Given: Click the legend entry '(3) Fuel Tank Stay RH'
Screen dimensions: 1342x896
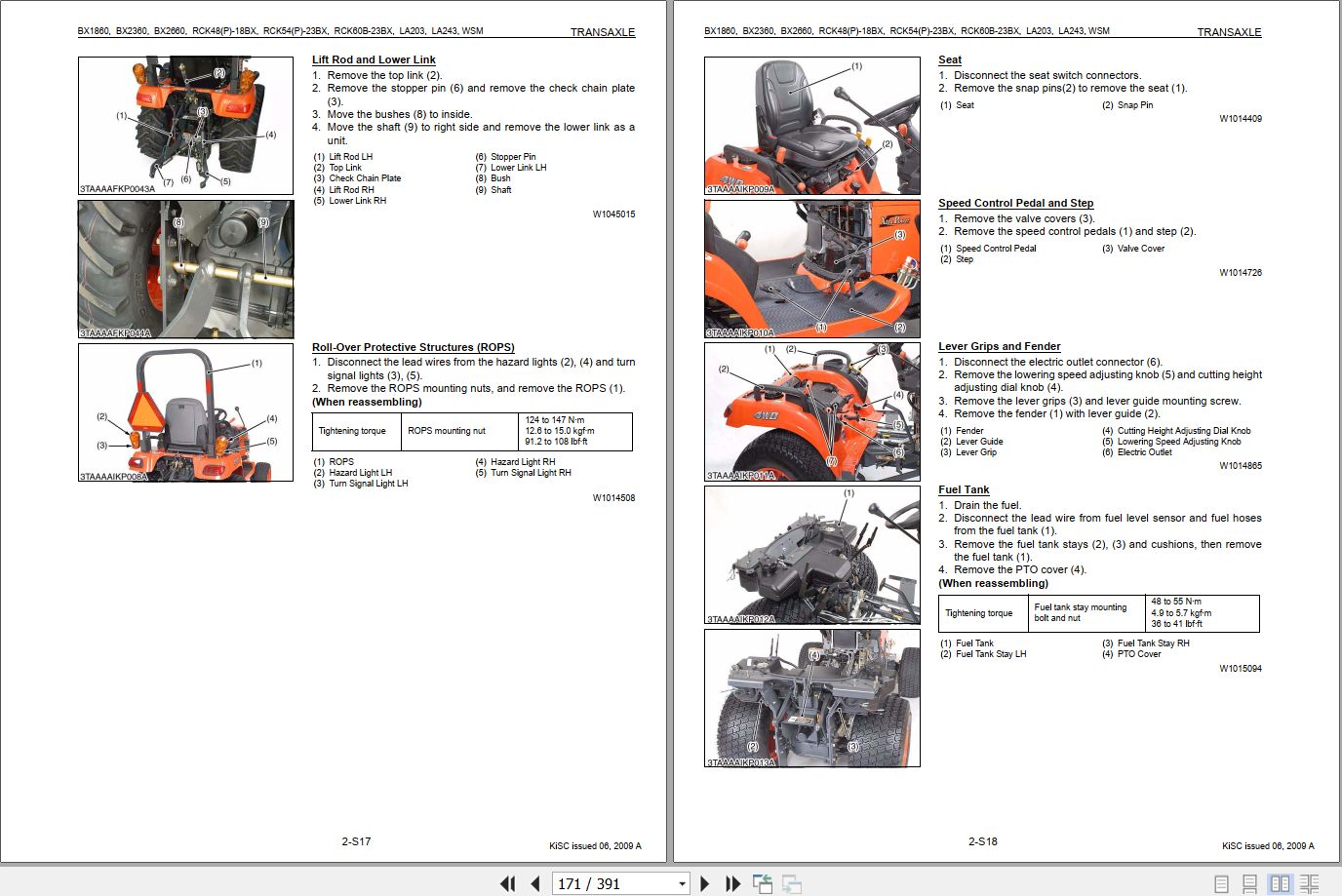Looking at the screenshot, I should click(x=1146, y=643).
